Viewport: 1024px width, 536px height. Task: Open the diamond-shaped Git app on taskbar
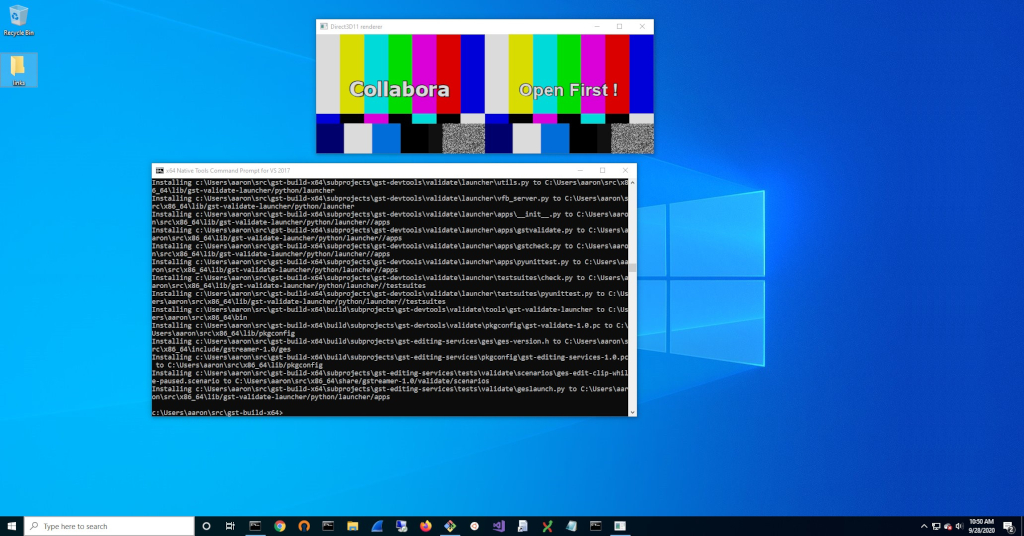pyautogui.click(x=450, y=526)
